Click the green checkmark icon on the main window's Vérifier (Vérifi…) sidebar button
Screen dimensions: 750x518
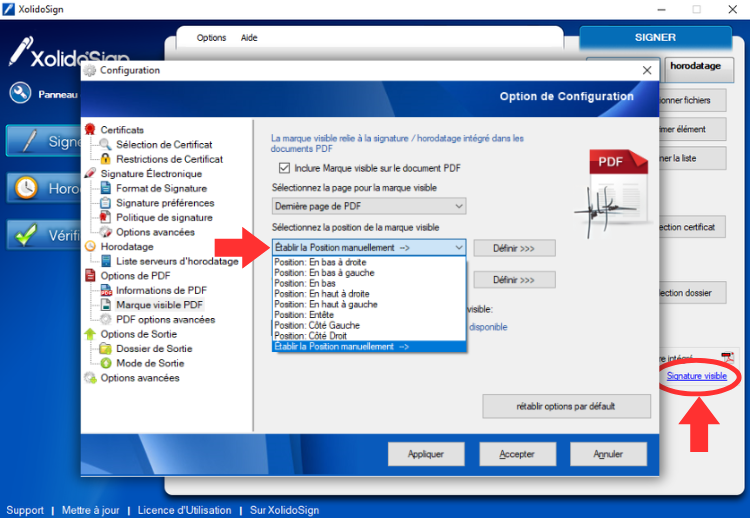coord(25,234)
